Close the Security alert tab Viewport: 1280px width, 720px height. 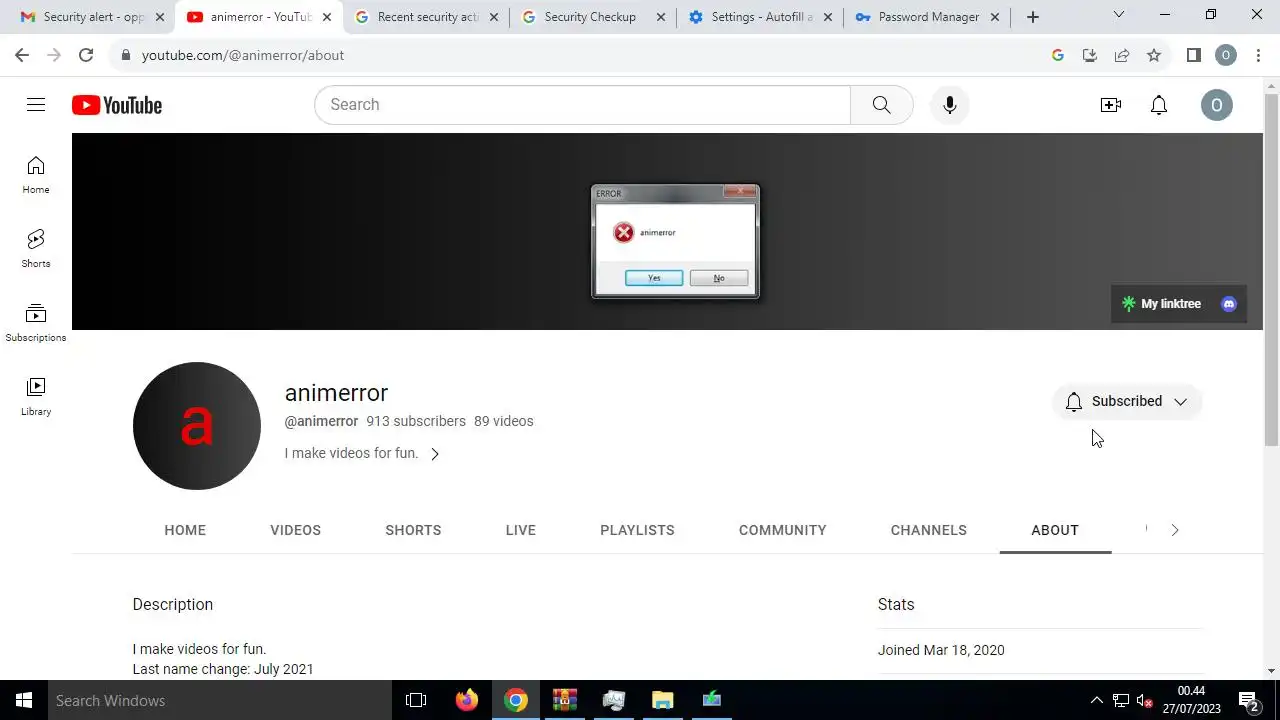coord(159,17)
